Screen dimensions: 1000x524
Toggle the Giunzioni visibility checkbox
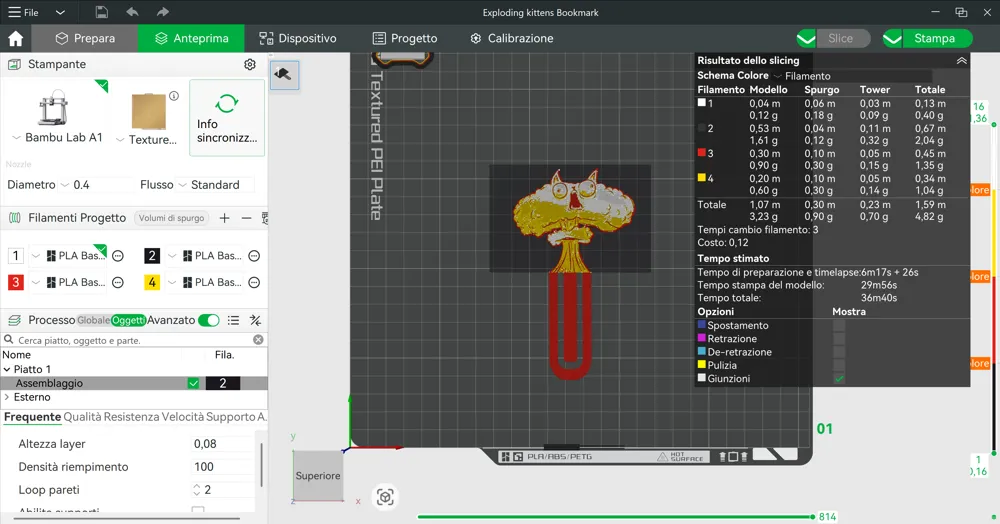(839, 379)
